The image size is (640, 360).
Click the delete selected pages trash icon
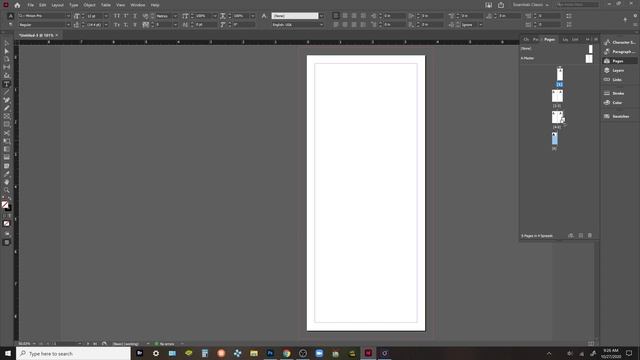pyautogui.click(x=590, y=236)
